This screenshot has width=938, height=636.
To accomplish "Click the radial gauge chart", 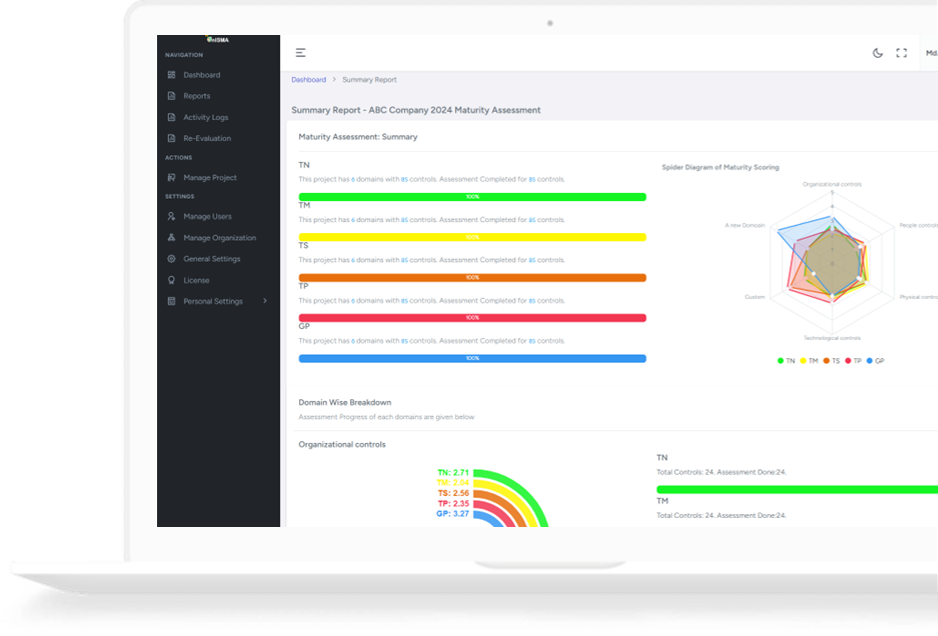I will pos(510,498).
